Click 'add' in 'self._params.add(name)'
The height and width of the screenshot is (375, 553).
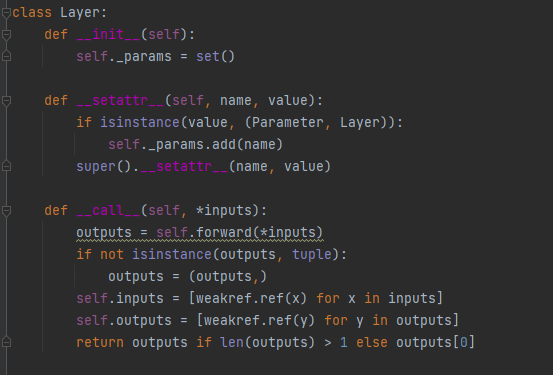(224, 145)
